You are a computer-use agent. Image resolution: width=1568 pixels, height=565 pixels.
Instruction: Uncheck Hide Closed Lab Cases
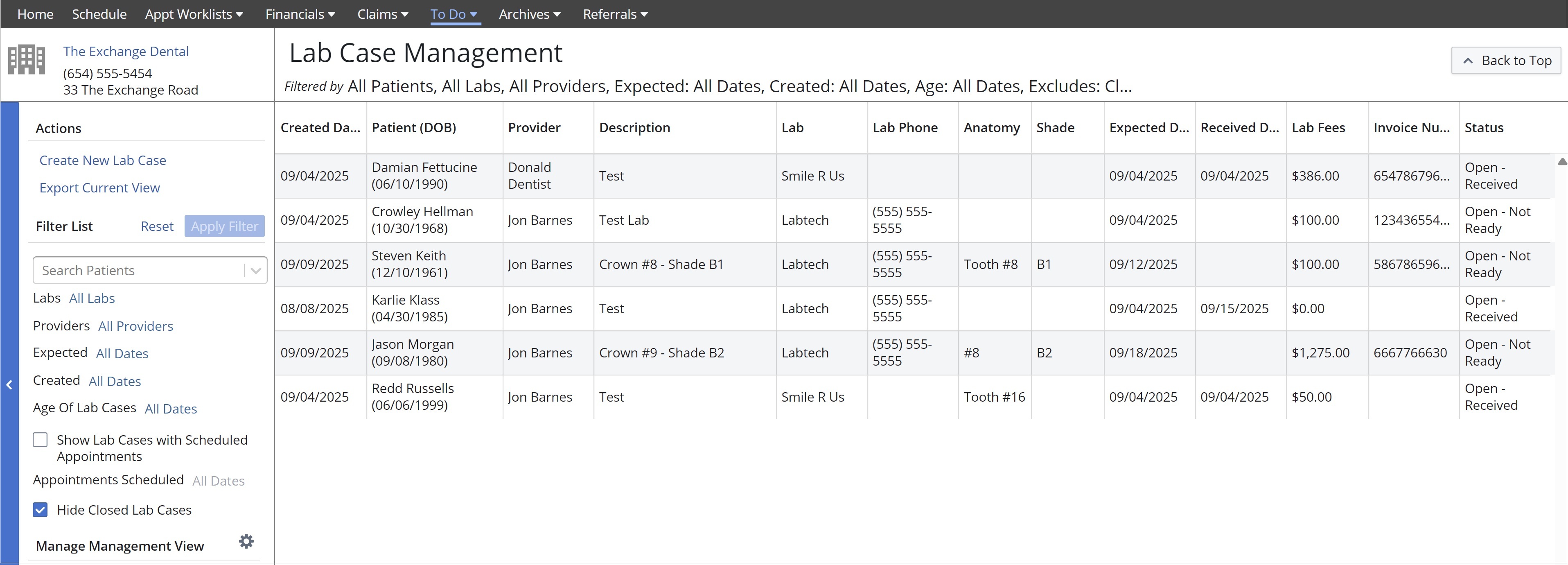[40, 510]
